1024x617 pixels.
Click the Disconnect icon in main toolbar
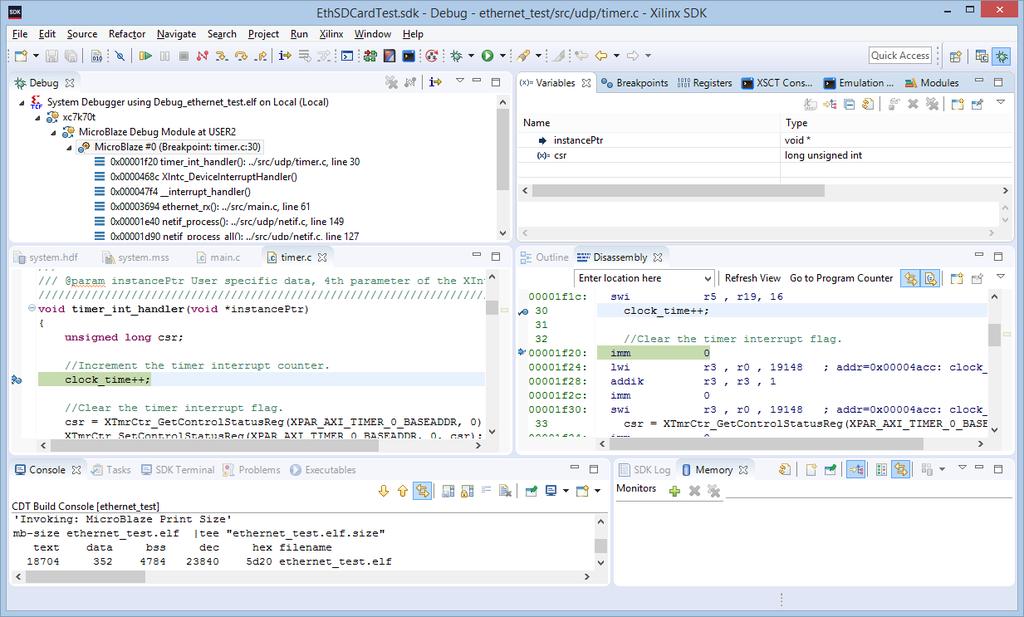click(202, 56)
